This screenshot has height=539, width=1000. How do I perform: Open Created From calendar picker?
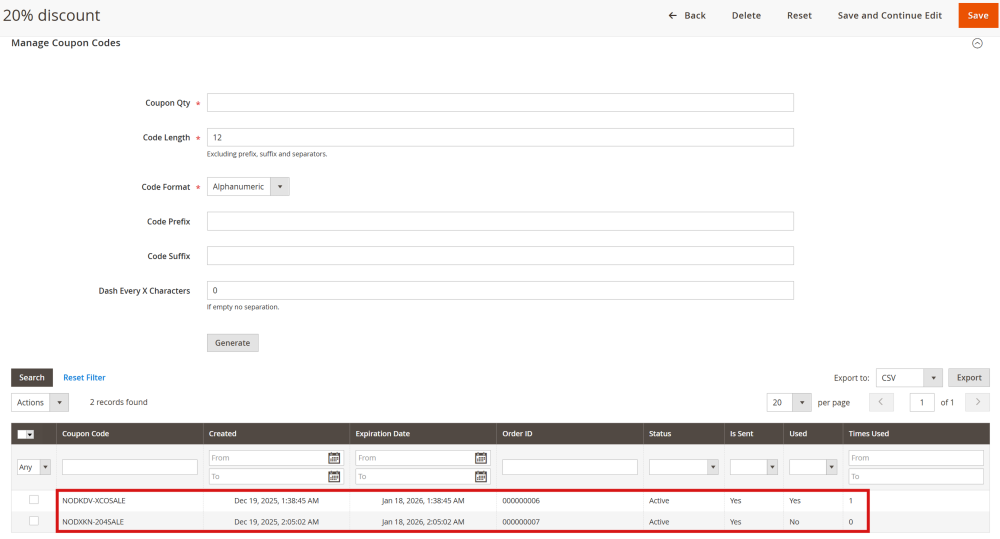click(x=334, y=458)
